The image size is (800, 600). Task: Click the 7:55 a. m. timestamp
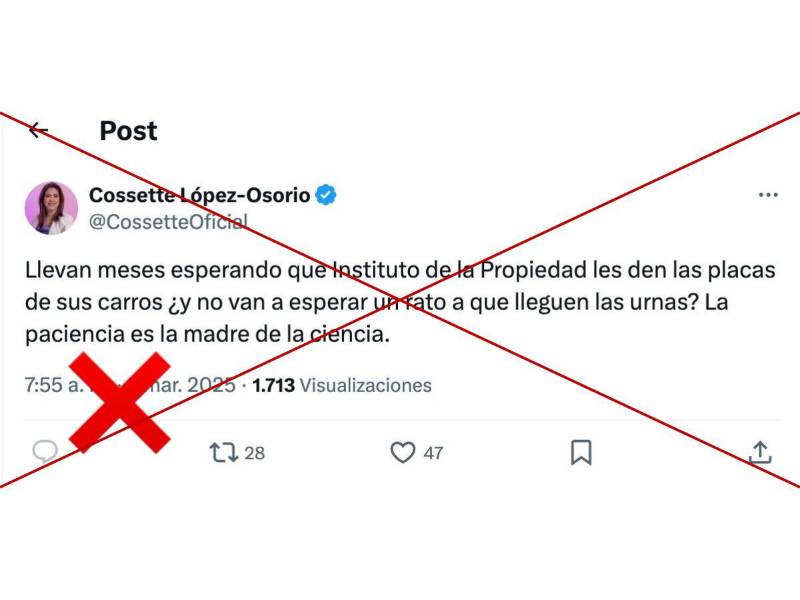53,385
